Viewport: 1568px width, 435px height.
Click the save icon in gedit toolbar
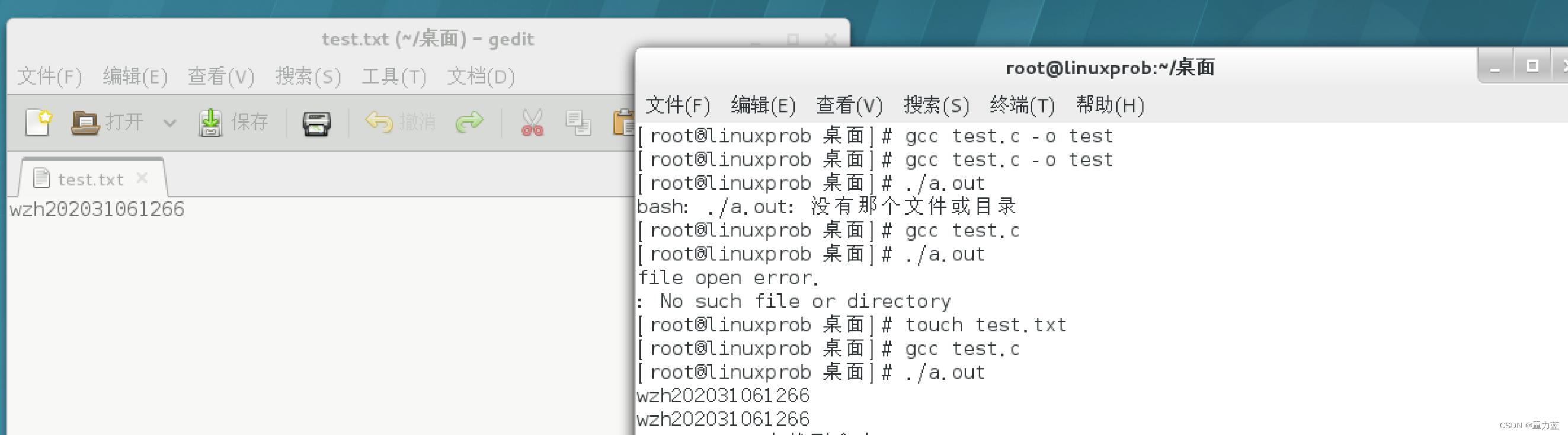[210, 122]
